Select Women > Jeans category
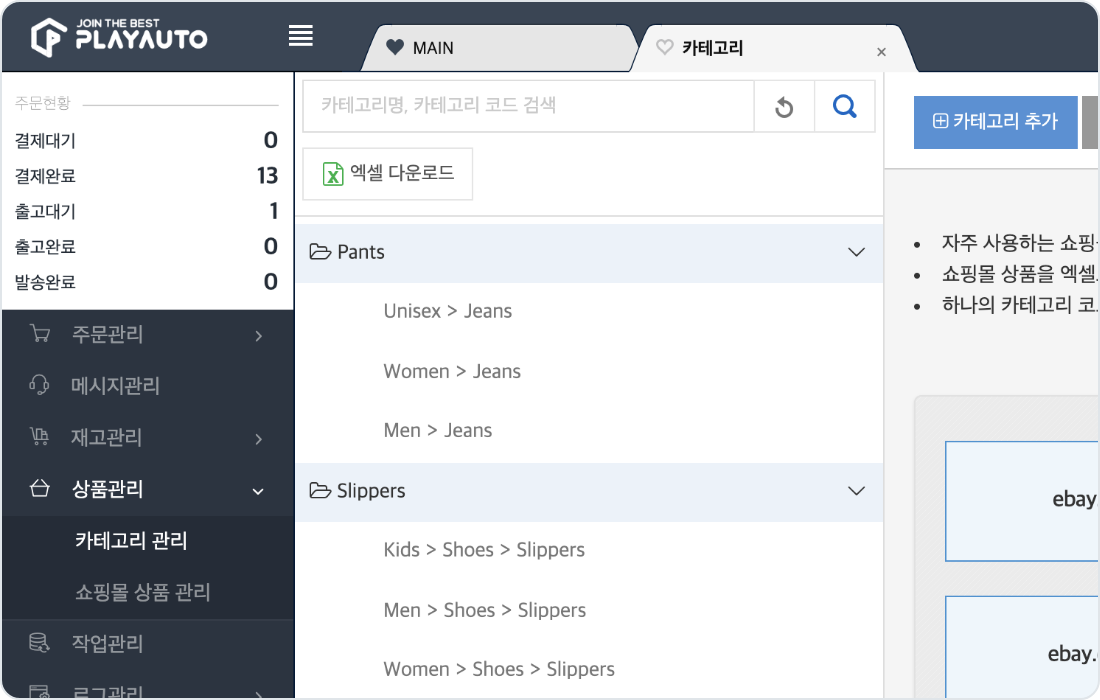This screenshot has width=1100, height=700. tap(452, 371)
